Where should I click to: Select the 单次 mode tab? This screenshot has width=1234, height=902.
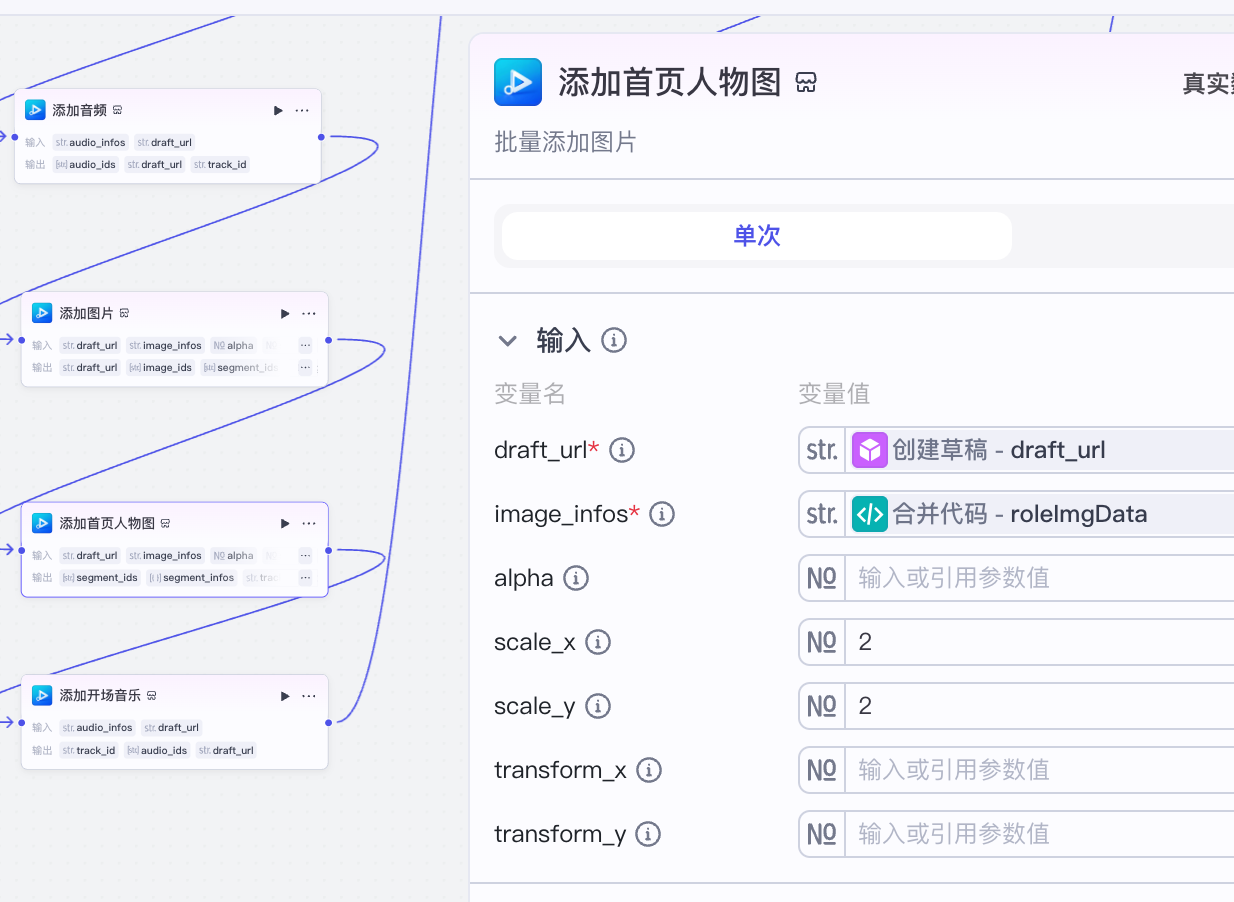click(x=757, y=236)
